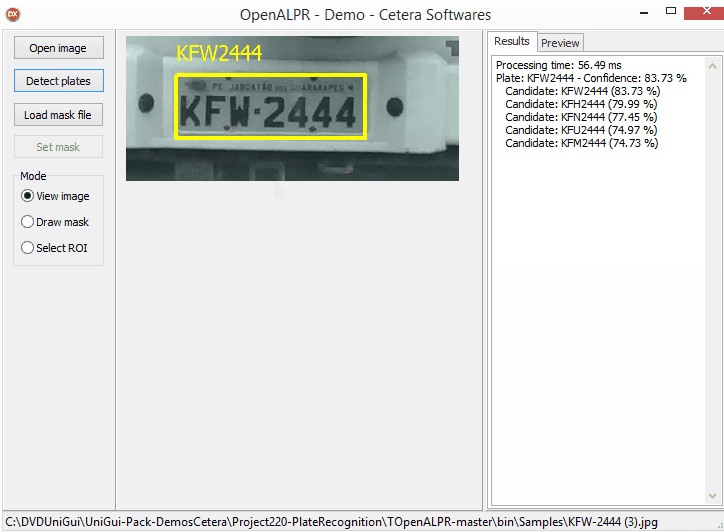This screenshot has width=724, height=532.
Task: Click the Mode group label
Action: [33, 176]
